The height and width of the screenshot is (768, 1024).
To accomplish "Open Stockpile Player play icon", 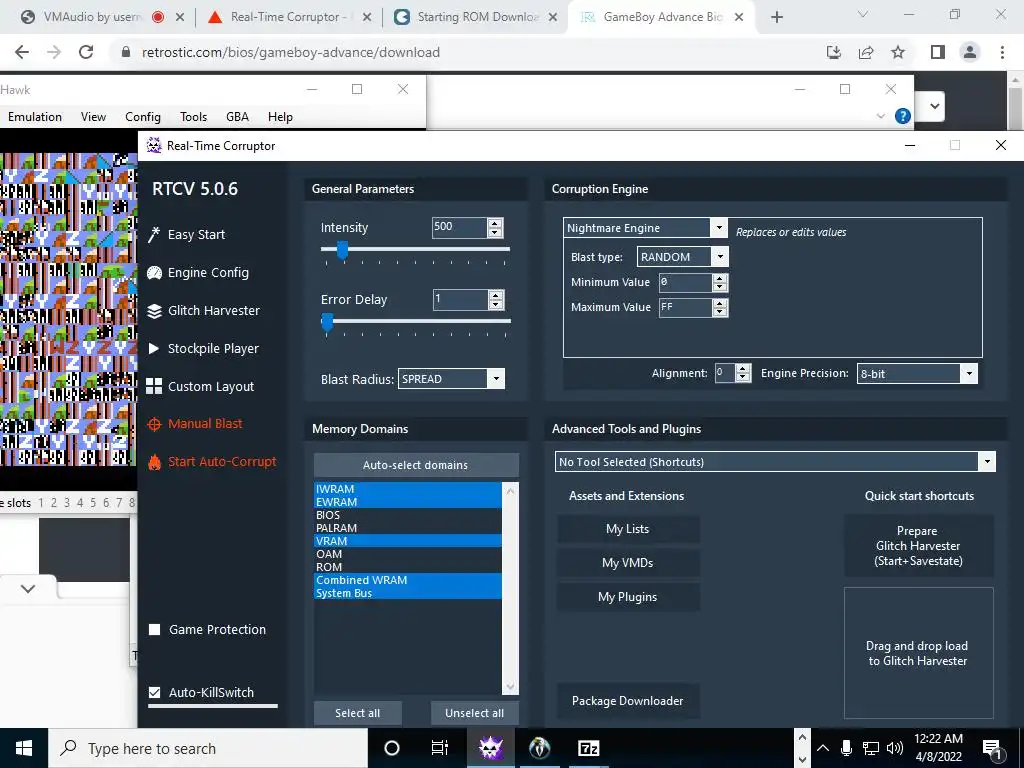I will (x=154, y=349).
